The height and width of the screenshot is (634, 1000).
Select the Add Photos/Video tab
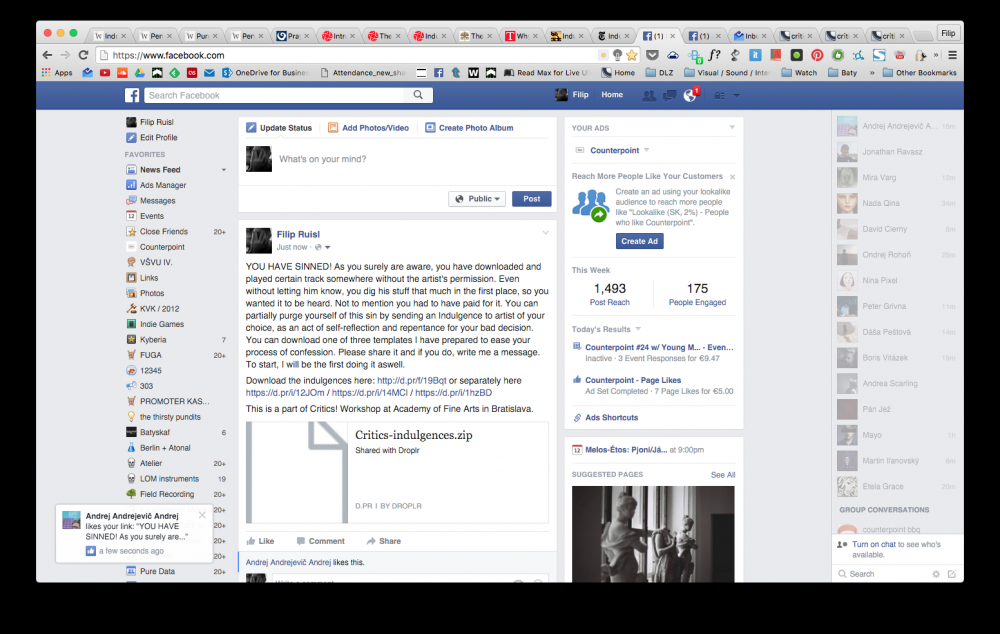click(369, 128)
